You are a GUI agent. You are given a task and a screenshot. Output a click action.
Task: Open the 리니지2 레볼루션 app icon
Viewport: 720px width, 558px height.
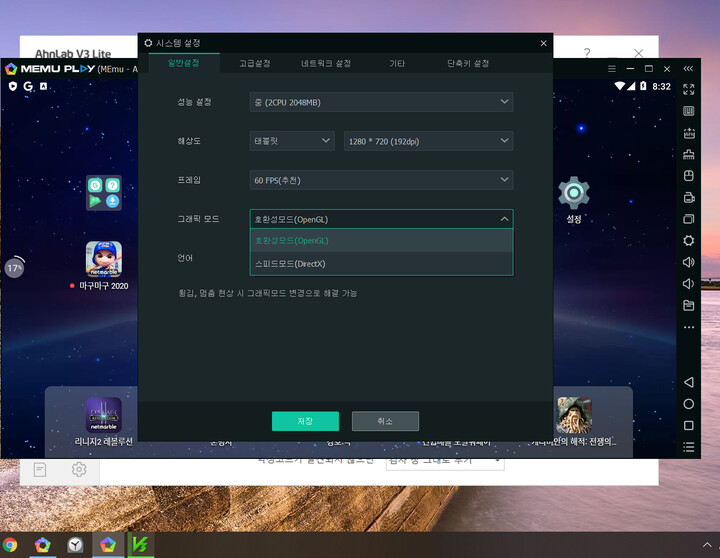pyautogui.click(x=103, y=414)
